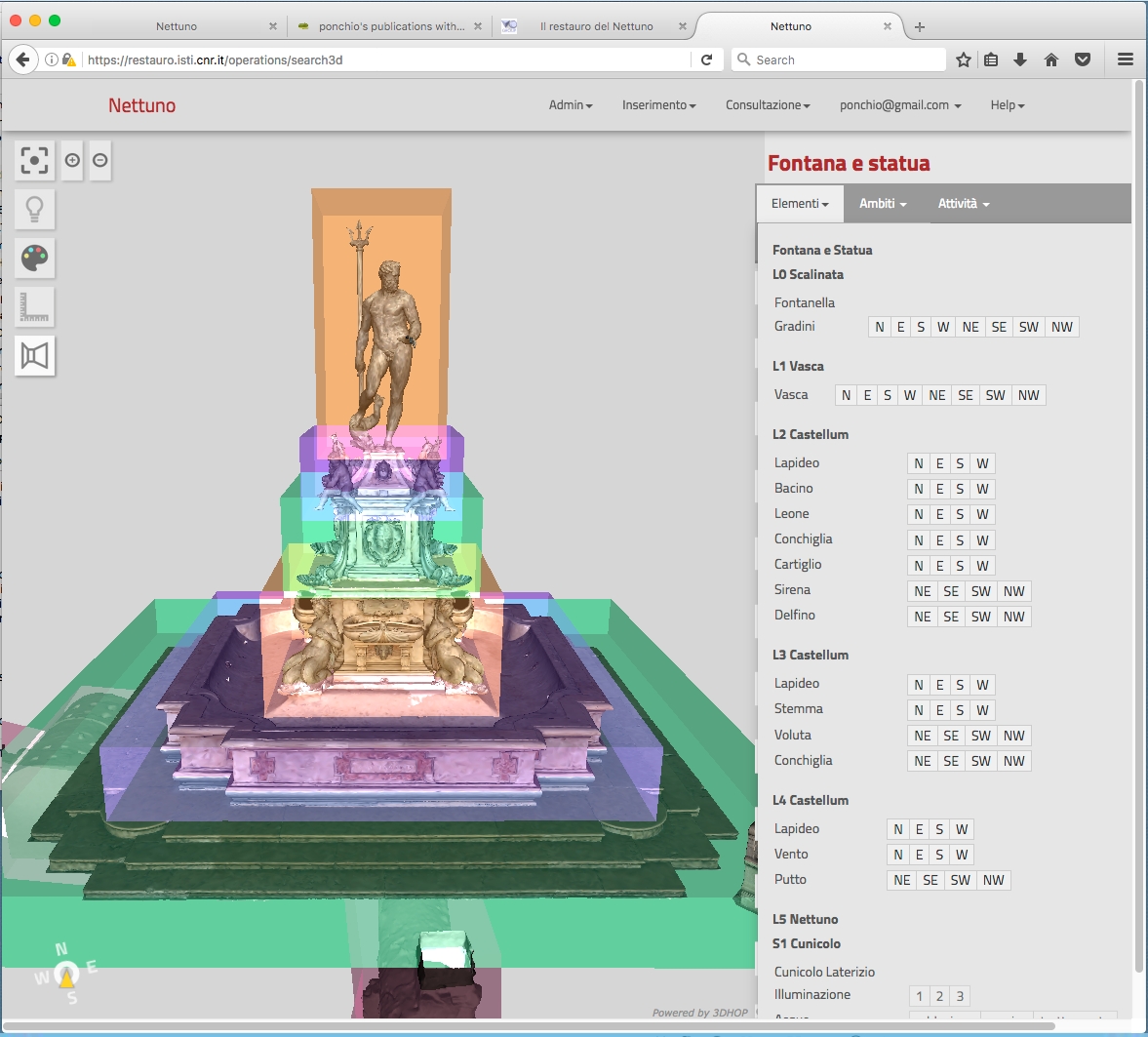Screen dimensions: 1148x1037
Task: Open the color palette tool
Action: 34,258
